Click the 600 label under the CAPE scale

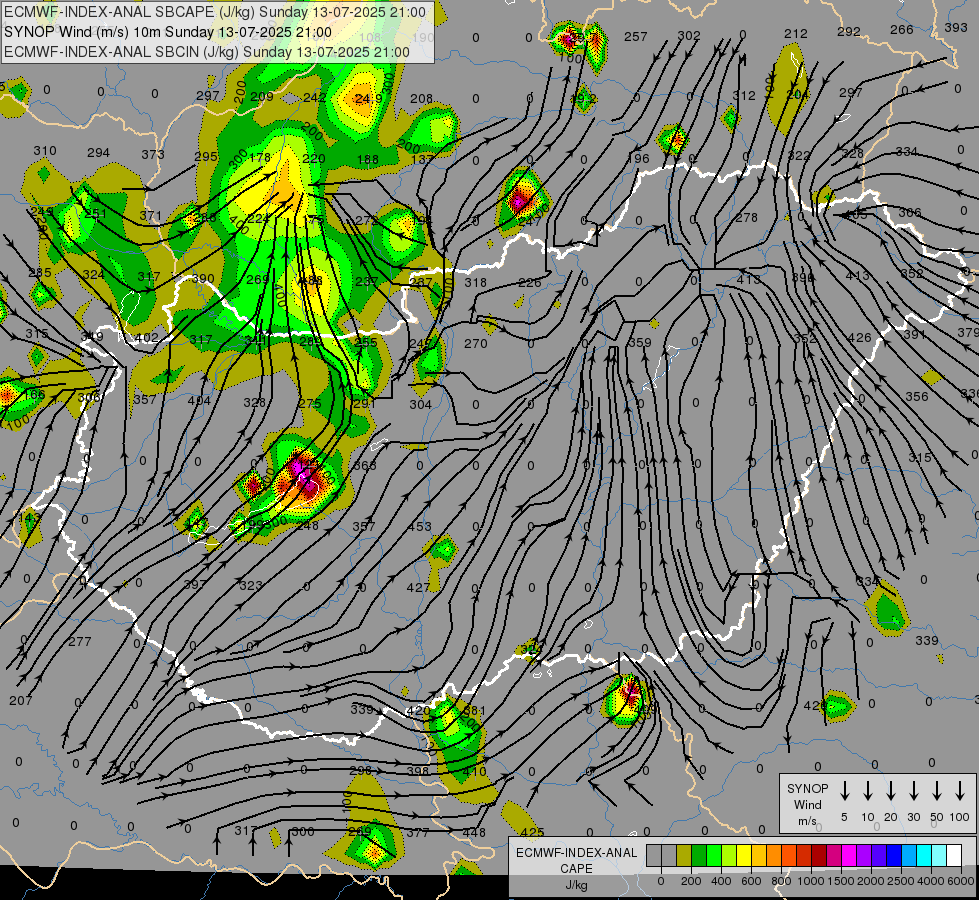pos(751,881)
